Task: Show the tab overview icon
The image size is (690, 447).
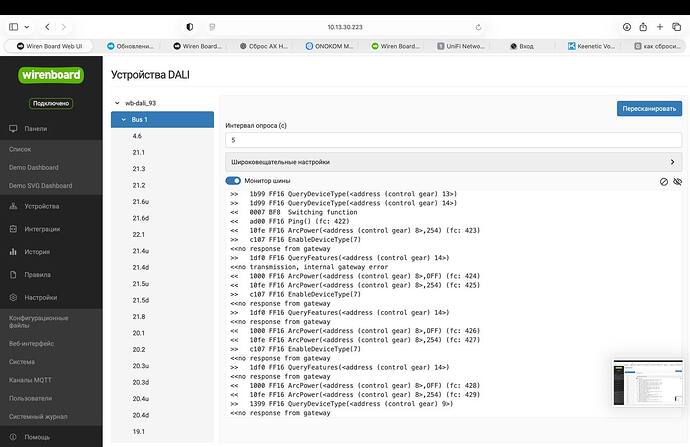Action: (676, 27)
